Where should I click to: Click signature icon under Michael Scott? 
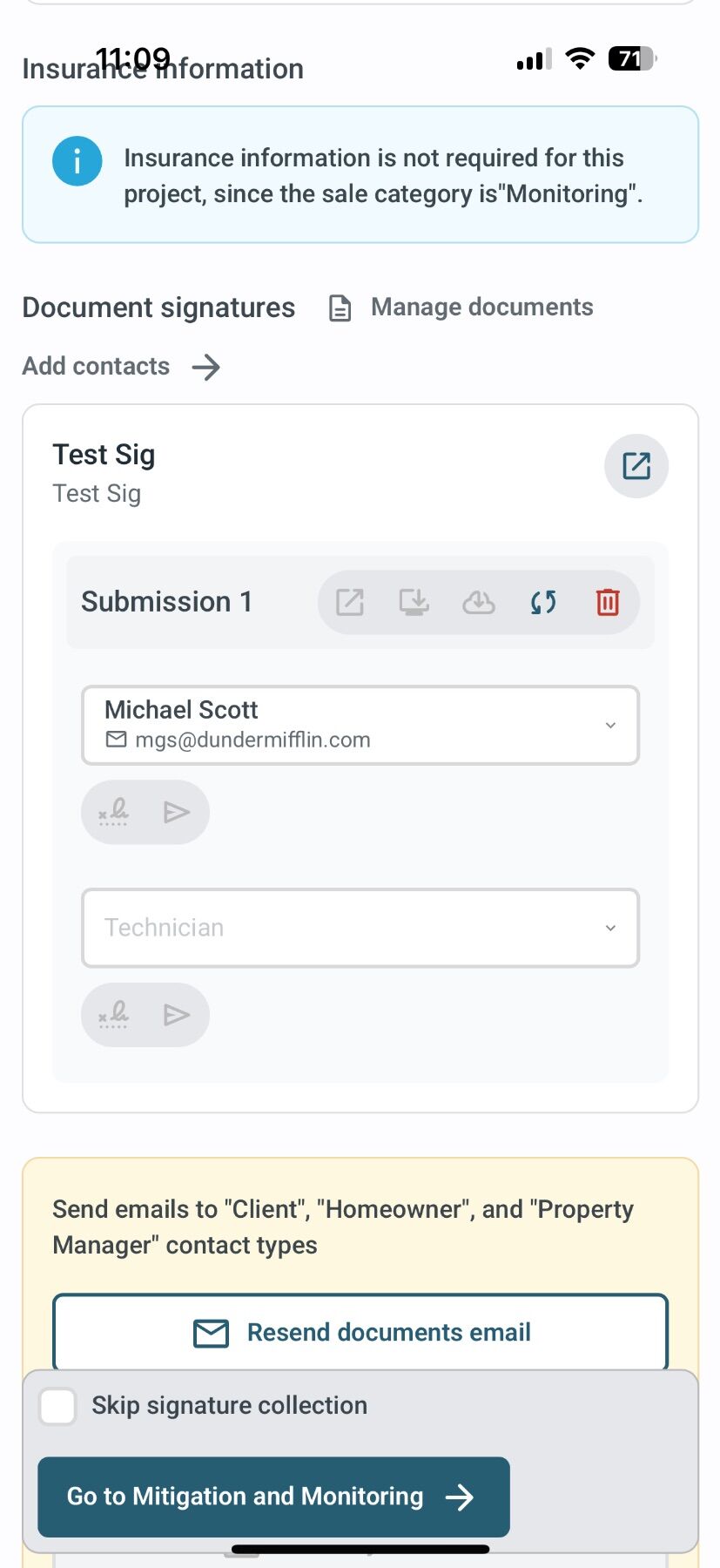(113, 812)
